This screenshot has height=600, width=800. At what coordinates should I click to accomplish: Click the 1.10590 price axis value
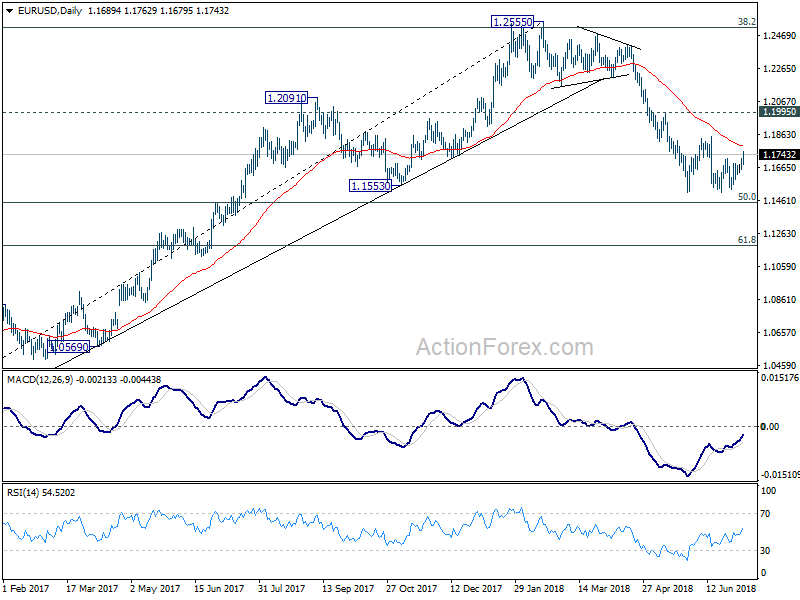[779, 267]
